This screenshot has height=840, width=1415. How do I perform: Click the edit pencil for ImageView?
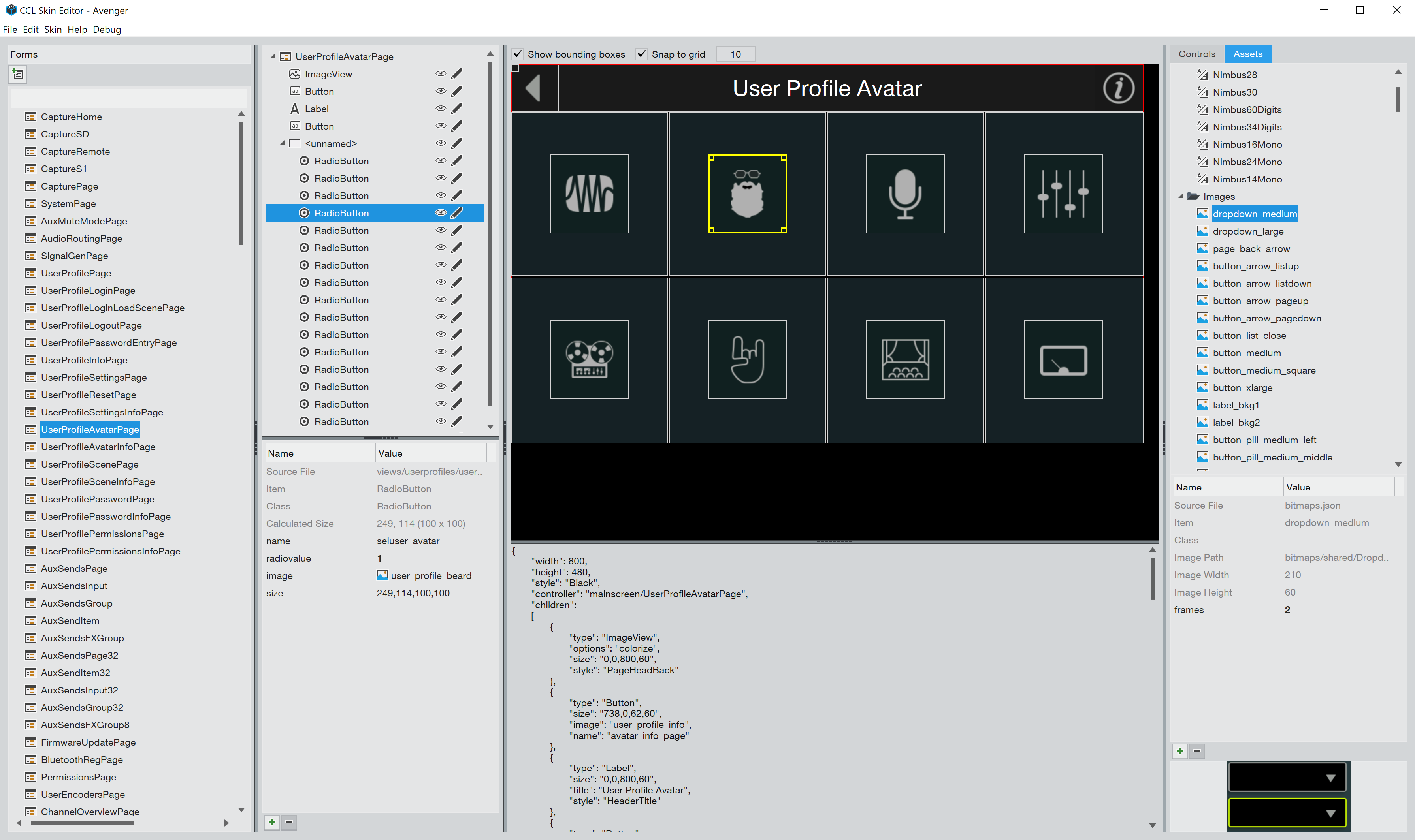[x=457, y=73]
